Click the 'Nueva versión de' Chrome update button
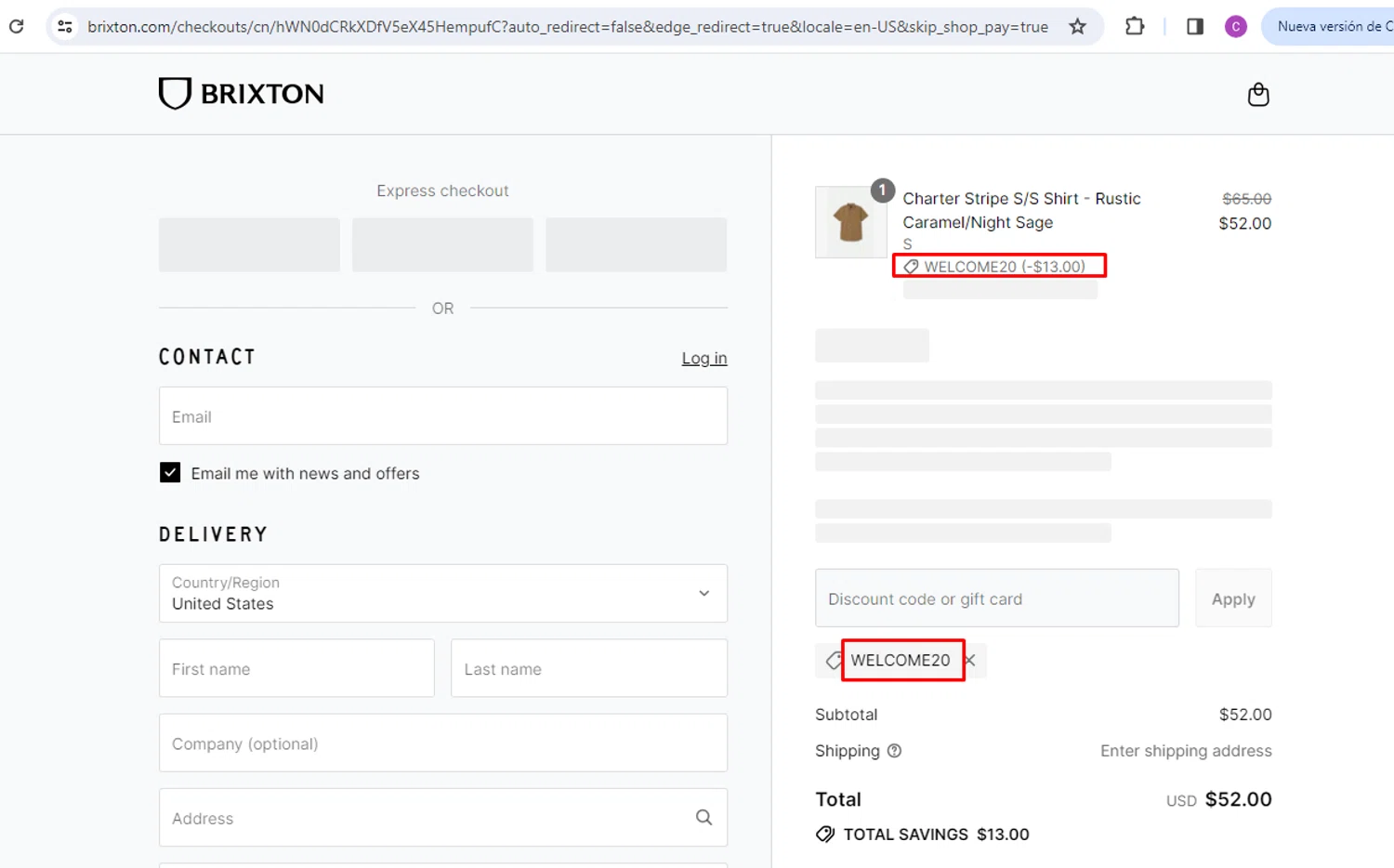The width and height of the screenshot is (1394, 868). tap(1329, 26)
